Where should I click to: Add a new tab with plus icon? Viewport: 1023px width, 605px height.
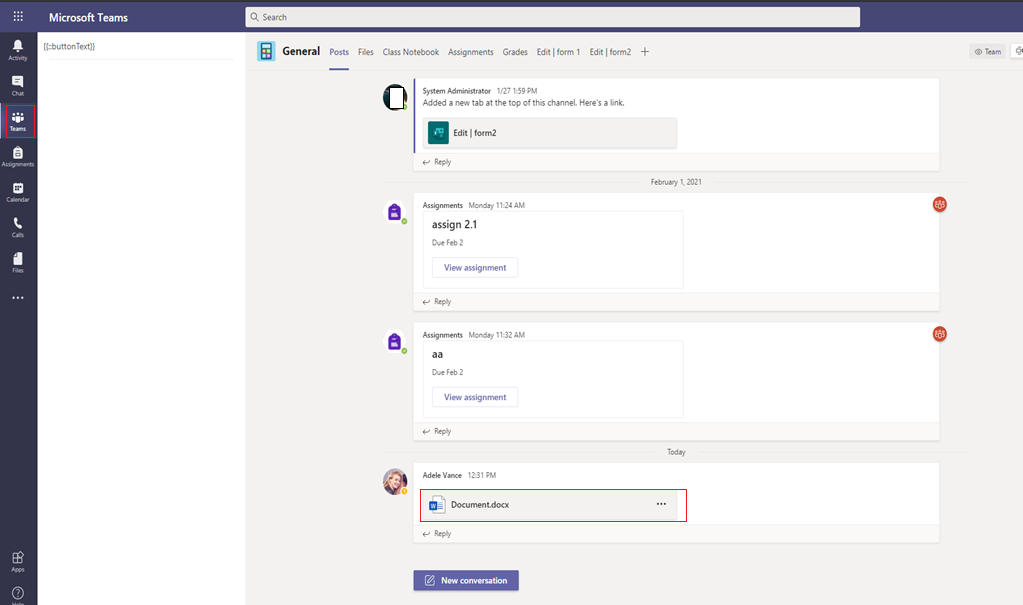click(645, 52)
